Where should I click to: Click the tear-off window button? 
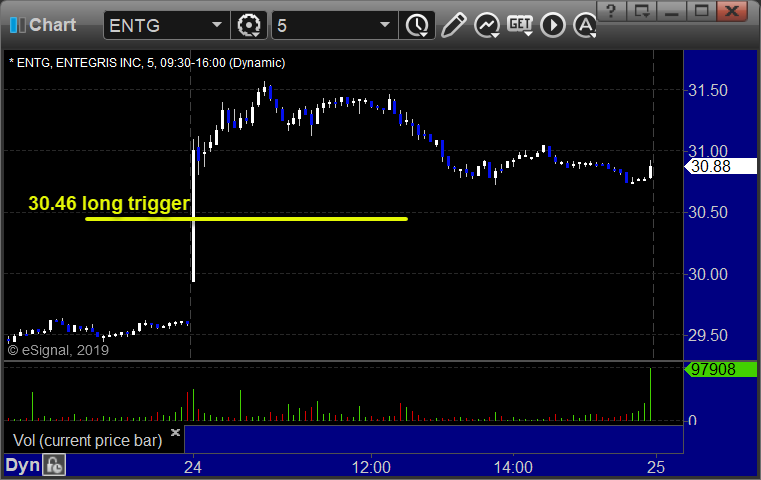(642, 10)
